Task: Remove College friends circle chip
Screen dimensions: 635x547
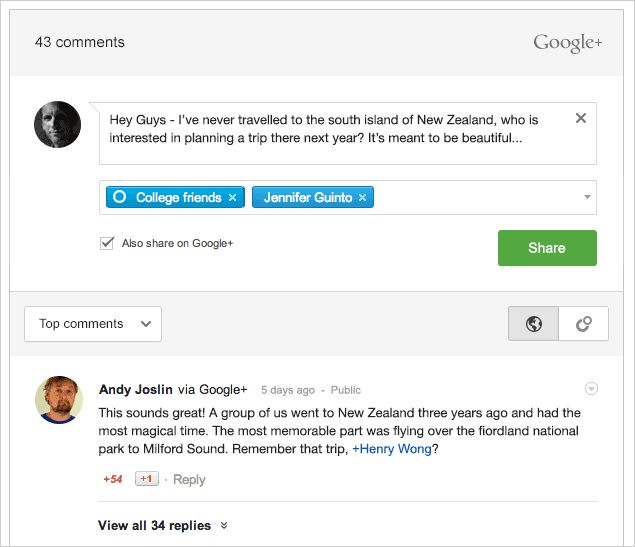Action: point(232,198)
